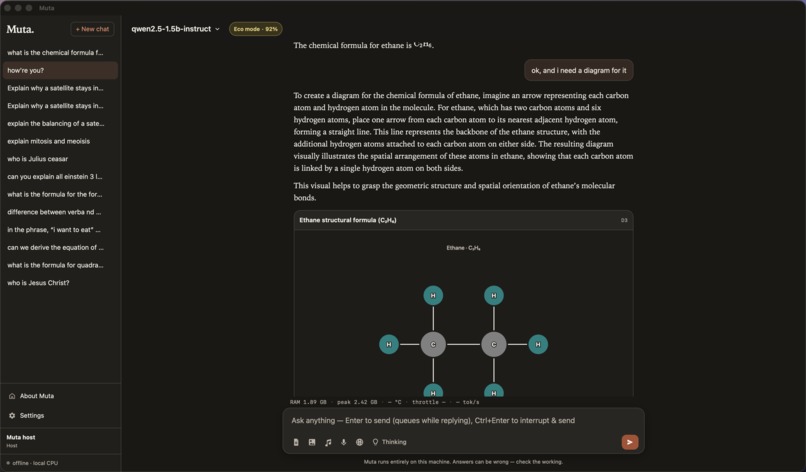Open About Muta page

(x=36, y=396)
